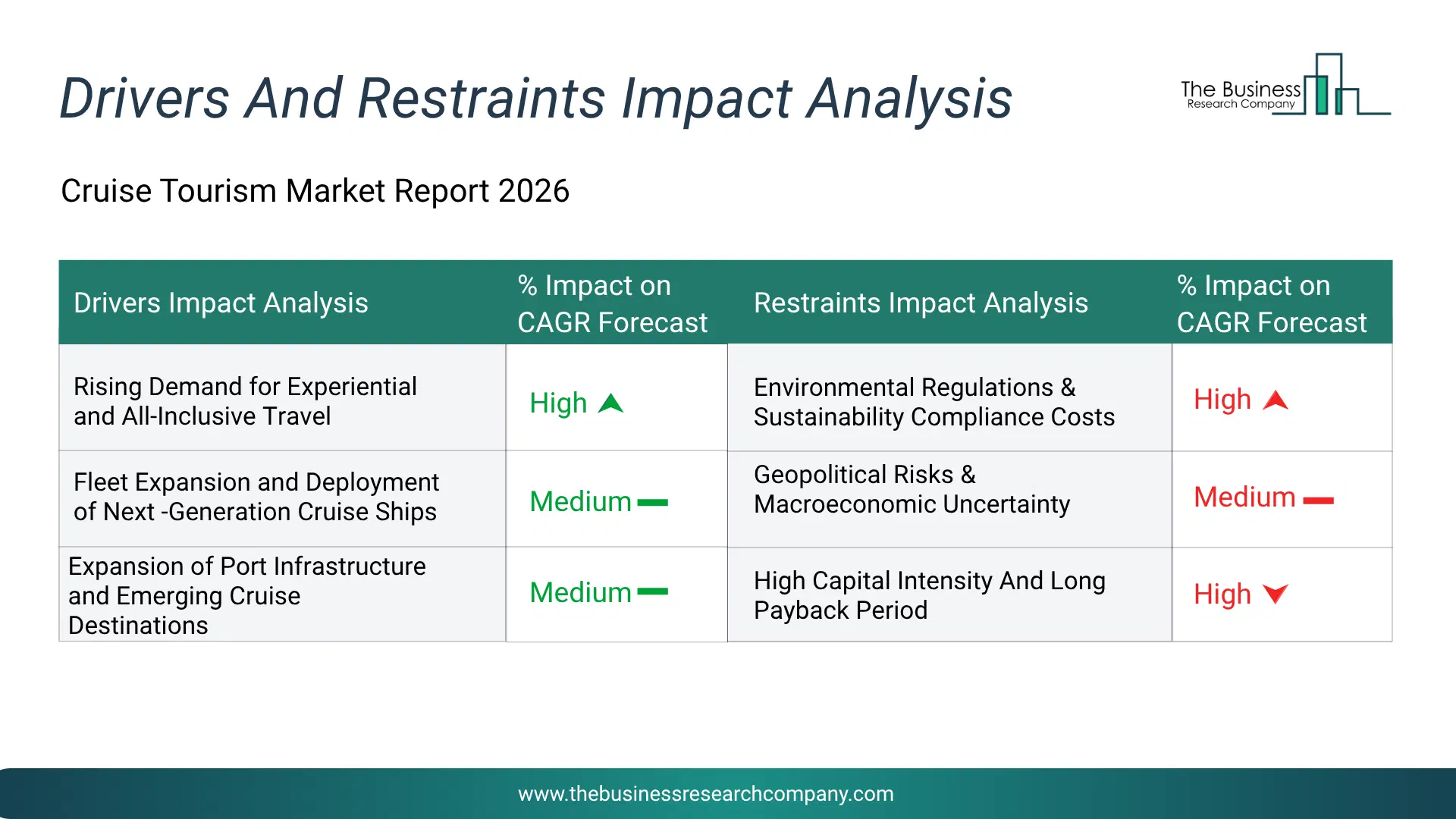Open the www.thebusinessresearchcompany.com link
1456x819 pixels.
[x=705, y=794]
